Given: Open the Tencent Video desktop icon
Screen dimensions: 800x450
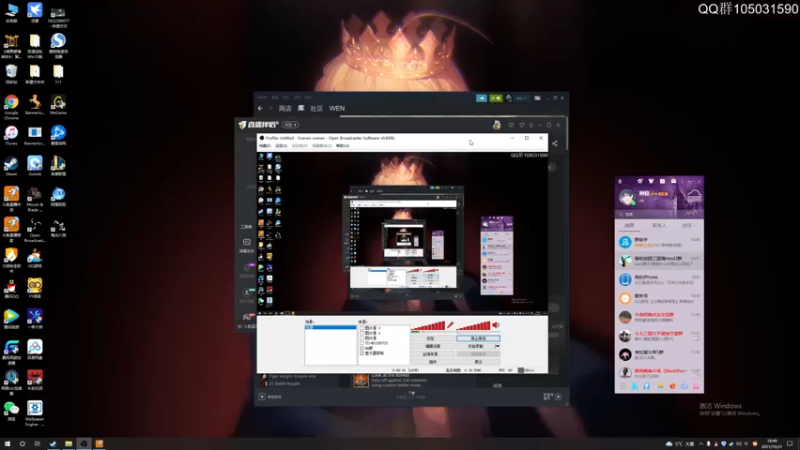Looking at the screenshot, I should (11, 319).
